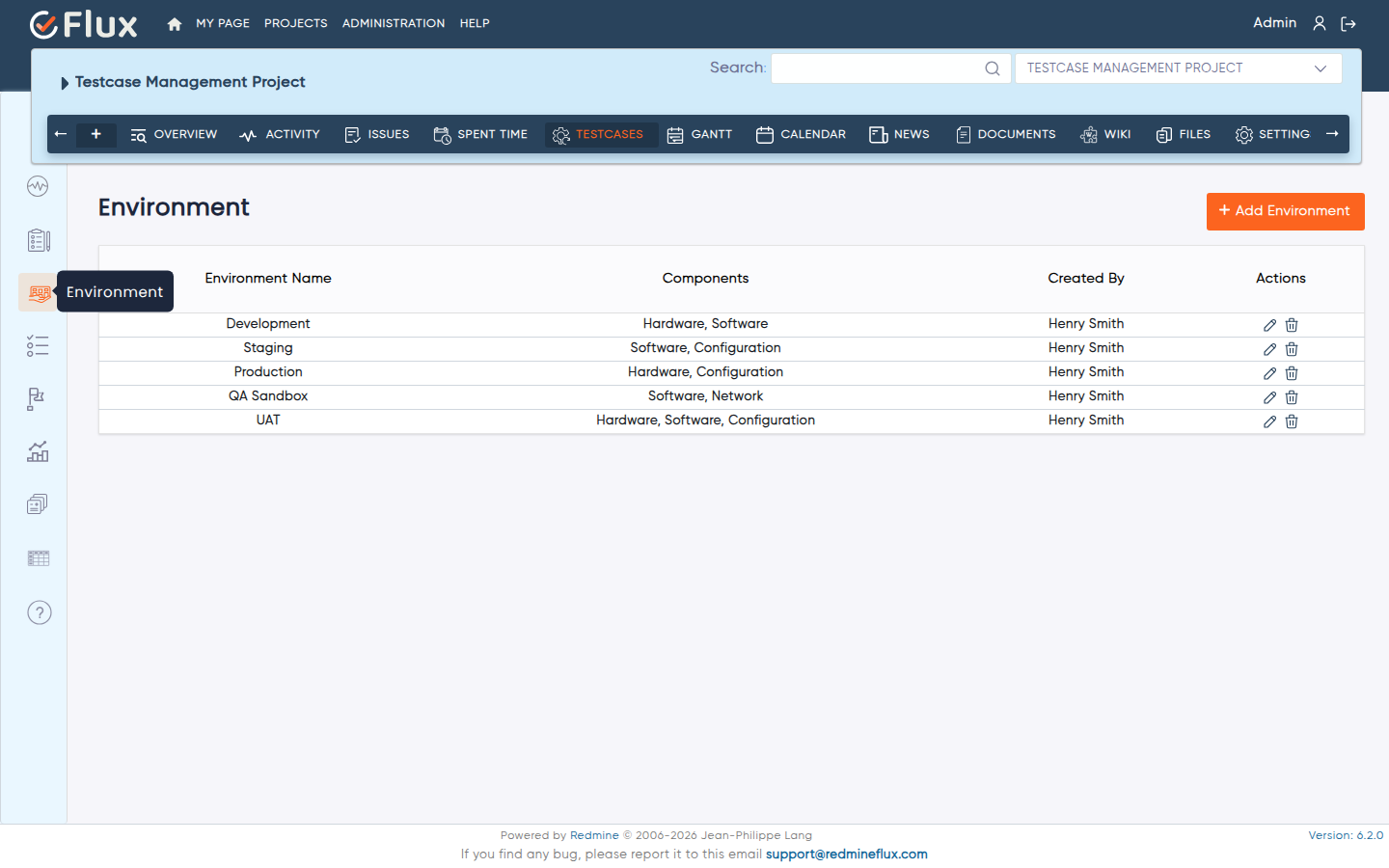The width and height of the screenshot is (1389, 868).
Task: Open the user profile icon near Admin
Action: (x=1320, y=23)
